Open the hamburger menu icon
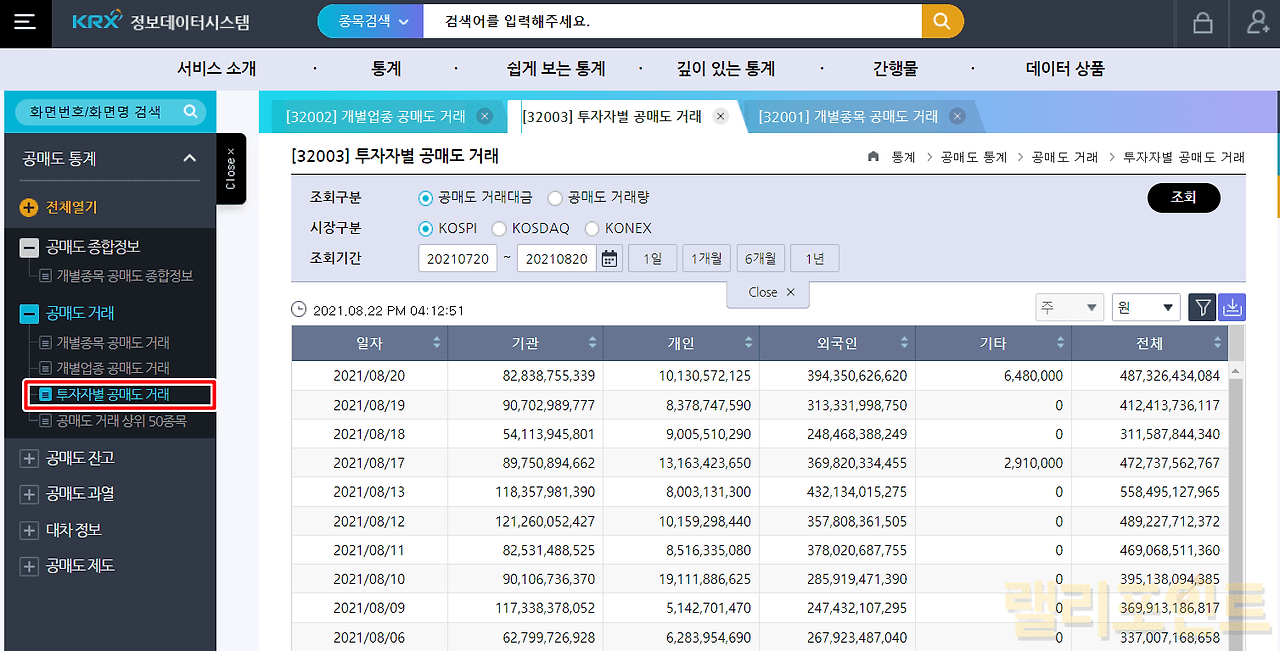Image resolution: width=1280 pixels, height=651 pixels. (x=24, y=22)
